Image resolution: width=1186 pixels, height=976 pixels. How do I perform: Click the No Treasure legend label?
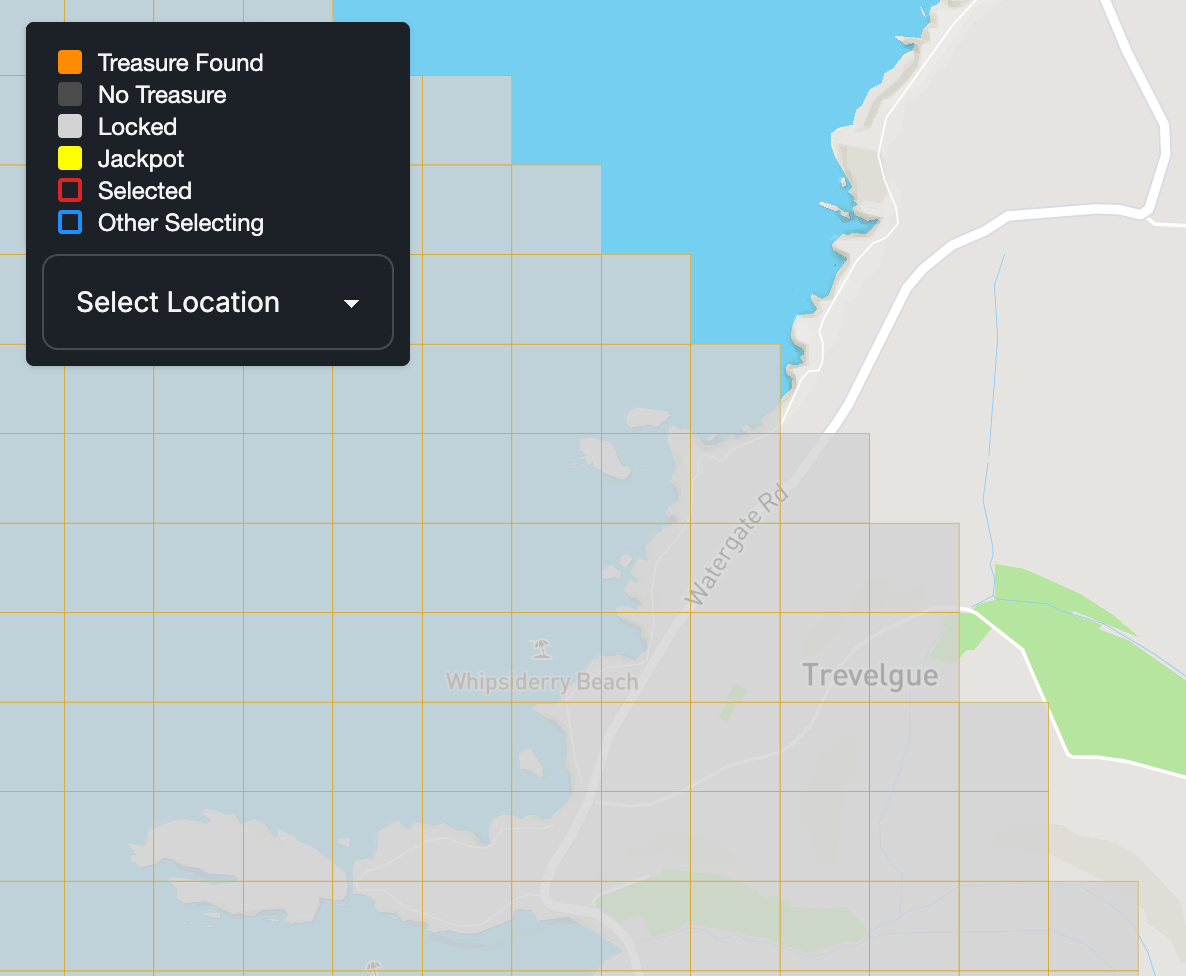(162, 95)
